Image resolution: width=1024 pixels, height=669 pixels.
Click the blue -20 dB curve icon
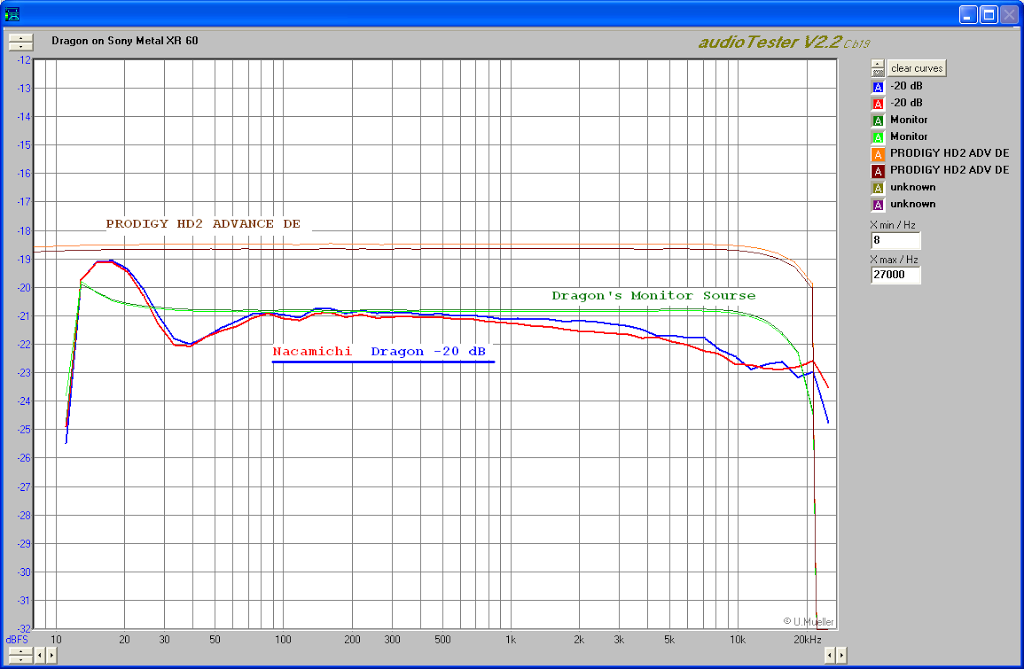click(x=878, y=87)
